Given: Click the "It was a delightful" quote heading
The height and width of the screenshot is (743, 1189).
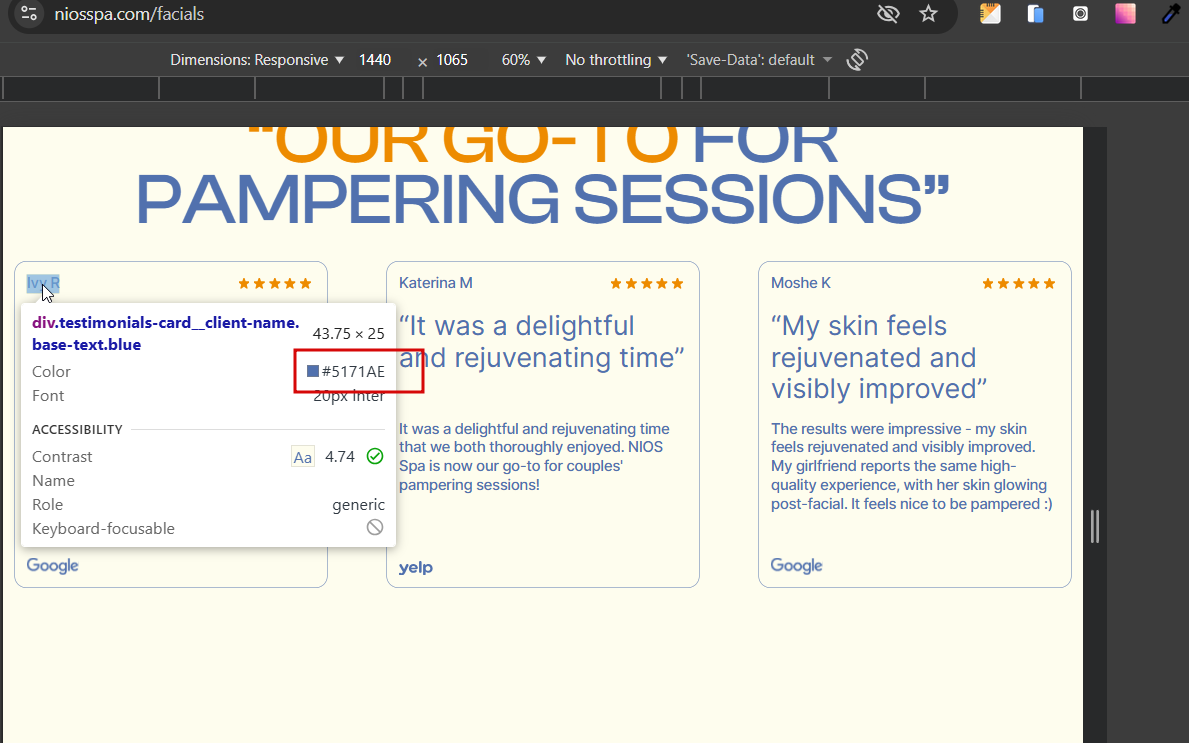Looking at the screenshot, I should [541, 341].
